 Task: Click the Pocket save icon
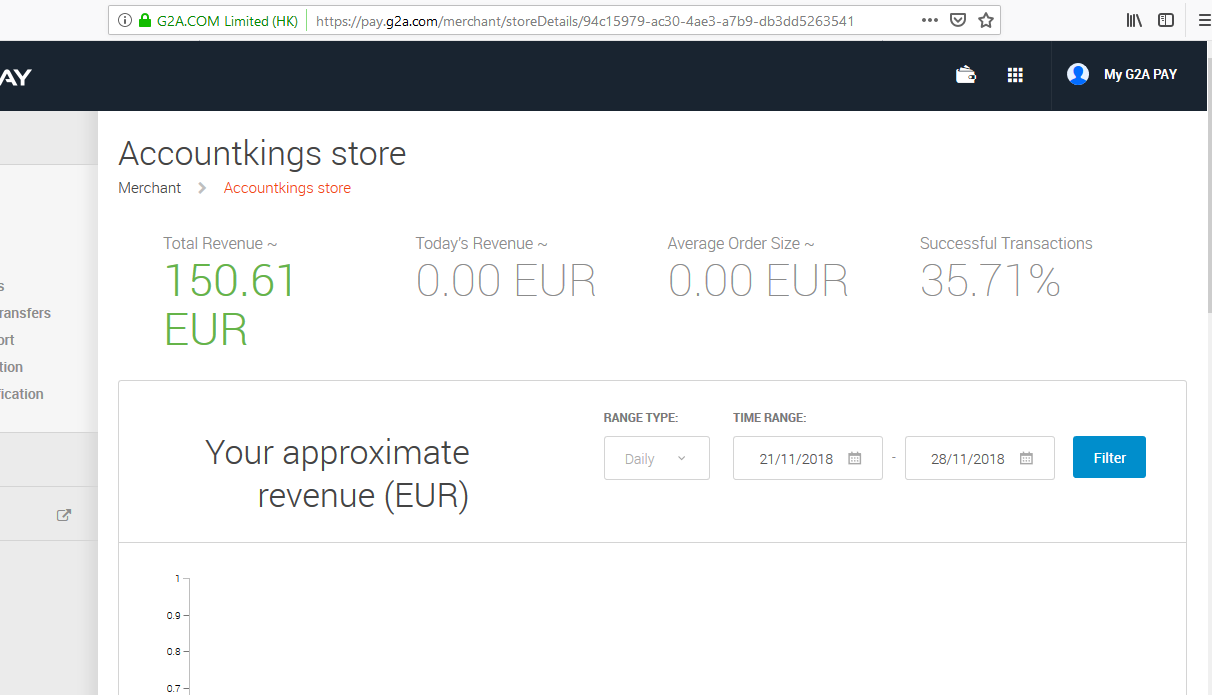click(958, 20)
